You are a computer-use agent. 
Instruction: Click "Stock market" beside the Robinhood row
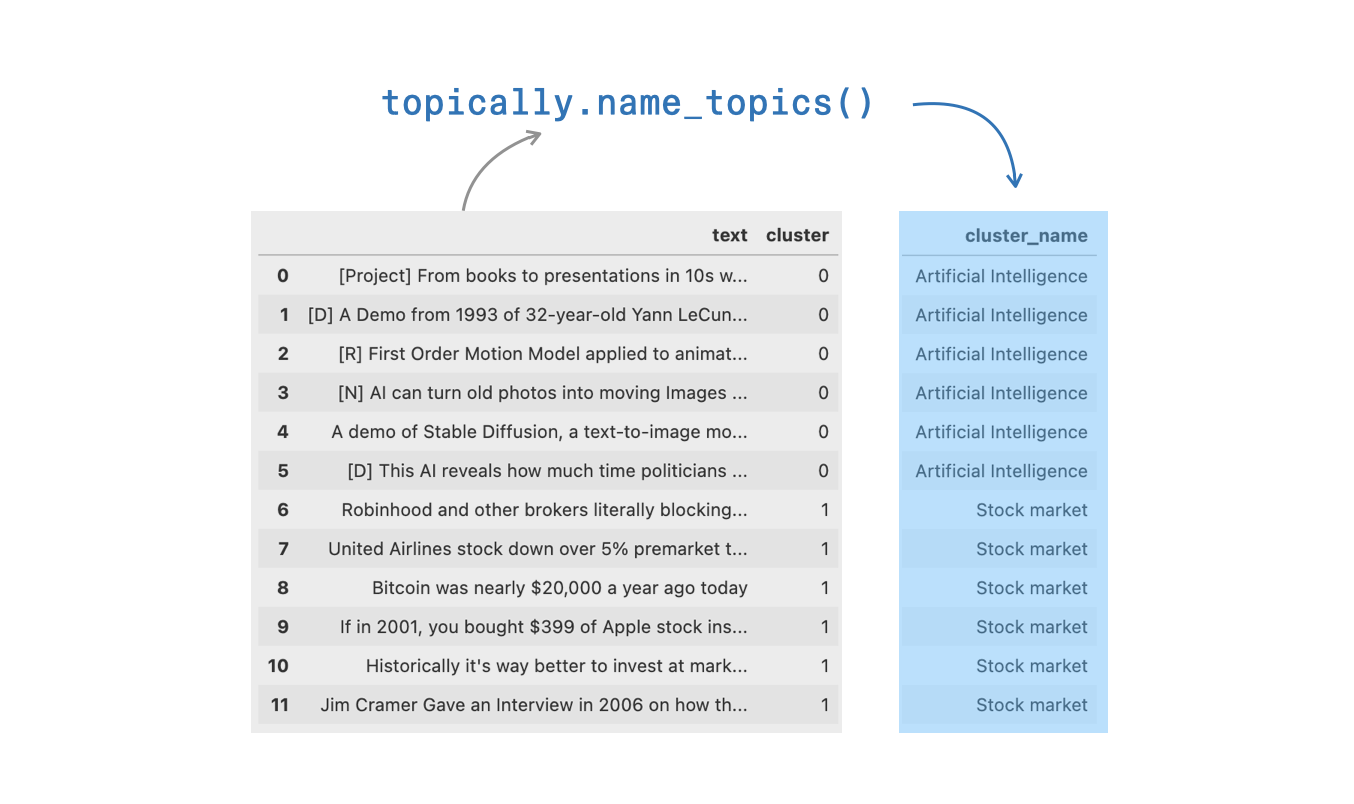1032,510
